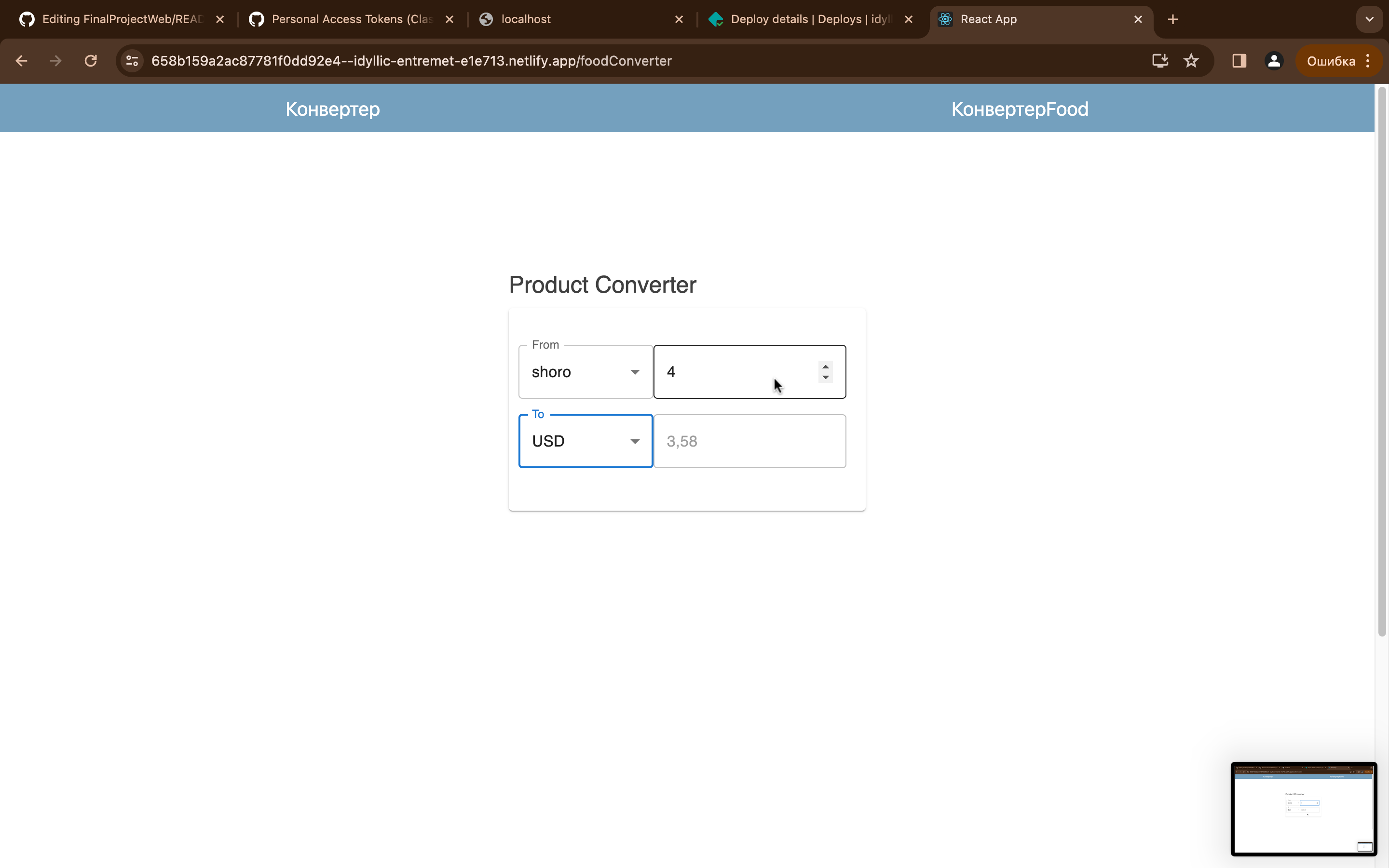
Task: Go back to previous page
Action: point(22,61)
